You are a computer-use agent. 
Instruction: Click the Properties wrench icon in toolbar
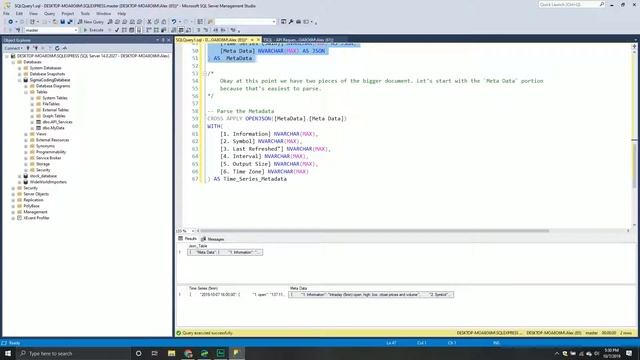pyautogui.click(x=291, y=22)
